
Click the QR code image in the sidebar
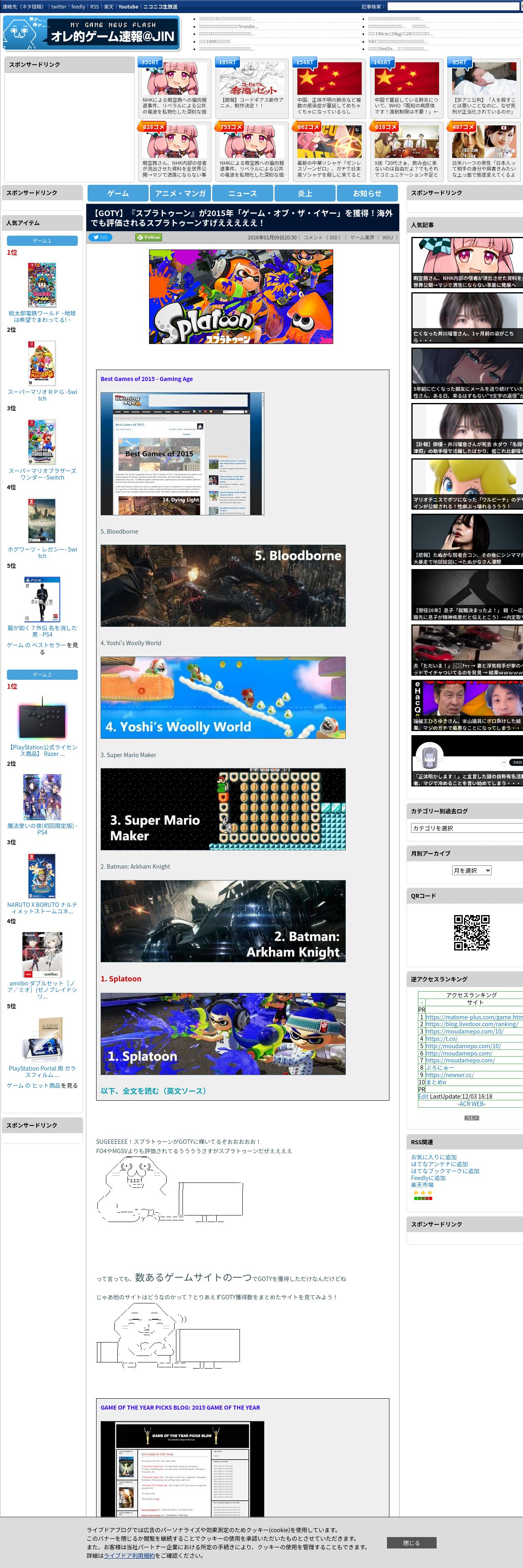[472, 932]
